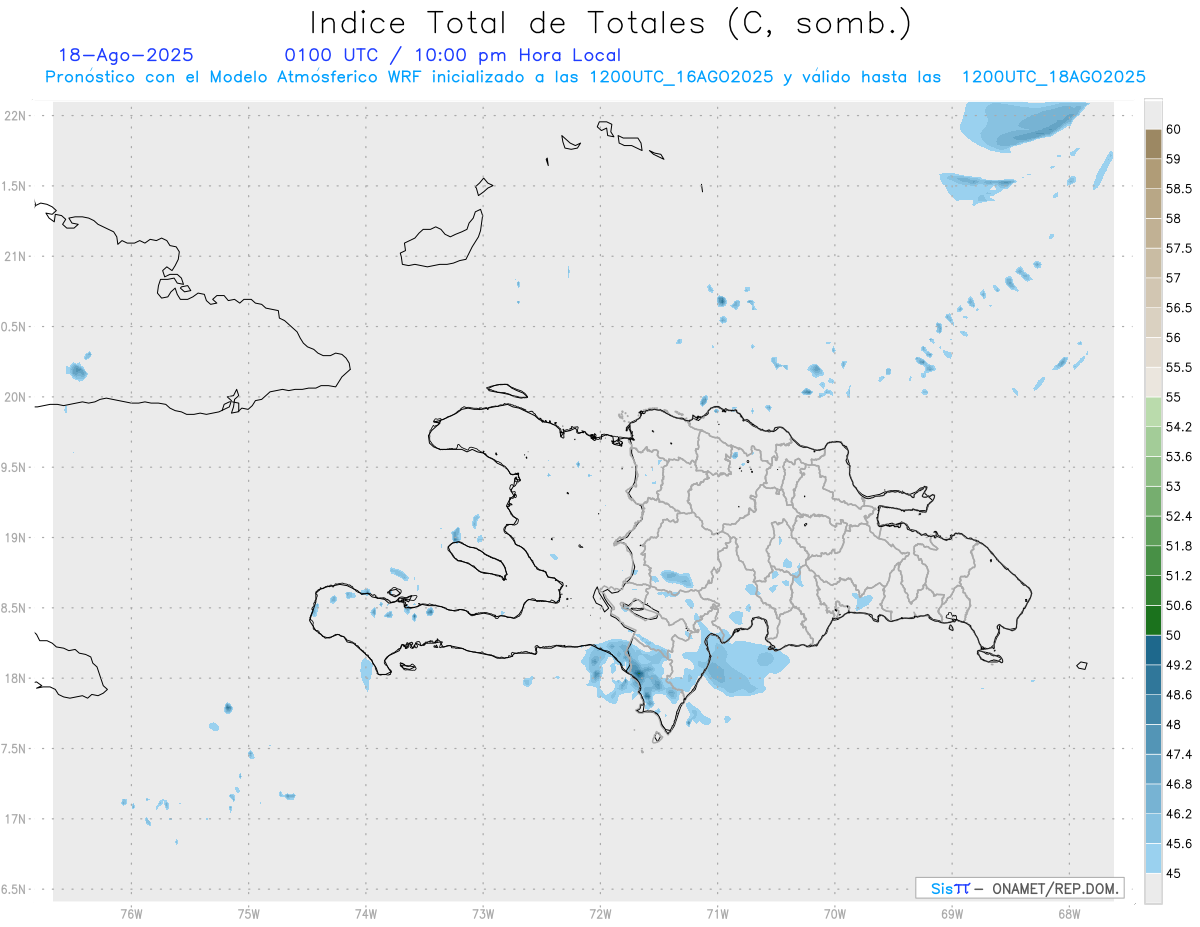Click the colorbar value "50.6"
This screenshot has width=1200, height=927.
1179,605
